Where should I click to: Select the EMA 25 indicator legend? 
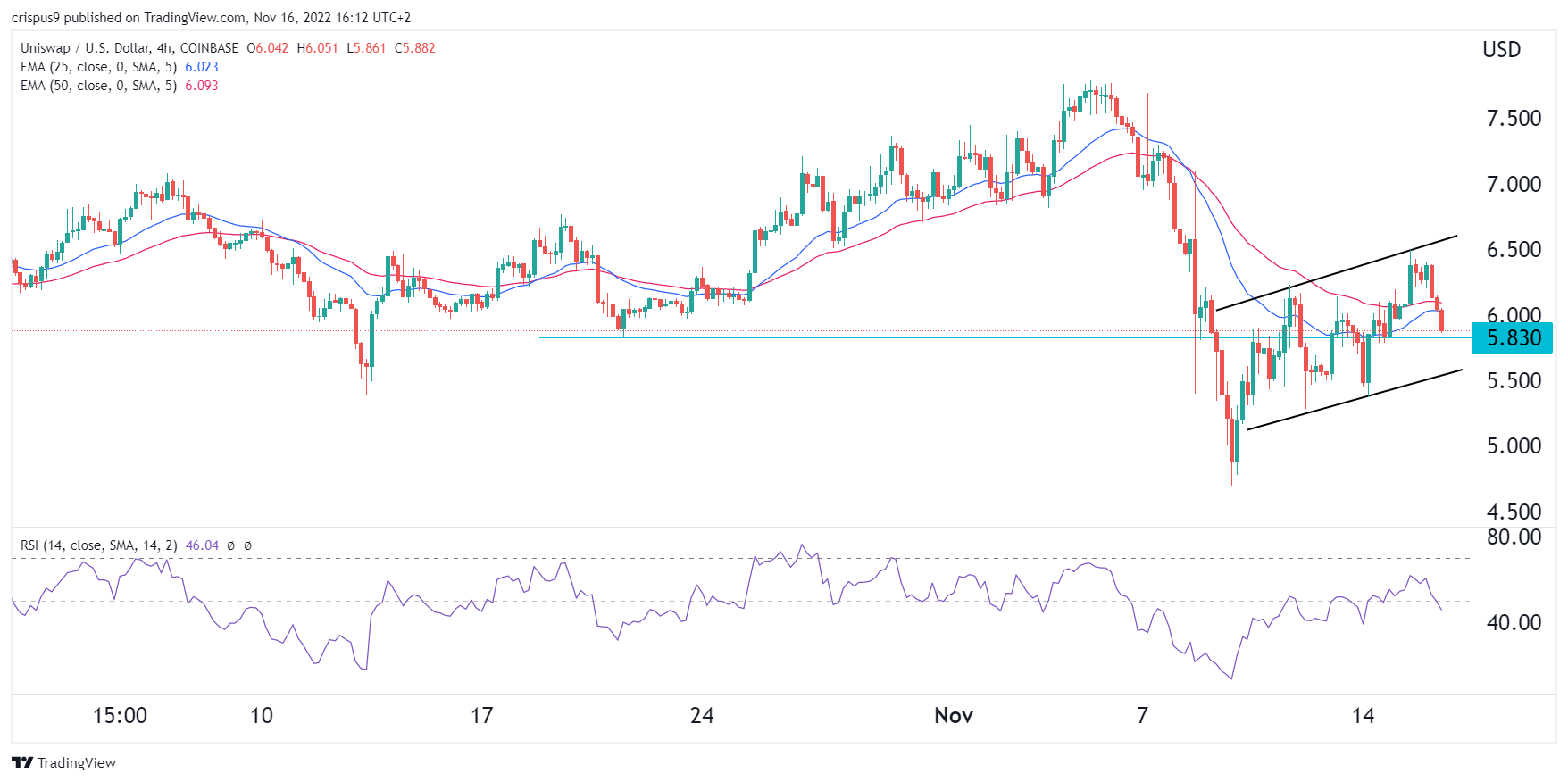98,67
